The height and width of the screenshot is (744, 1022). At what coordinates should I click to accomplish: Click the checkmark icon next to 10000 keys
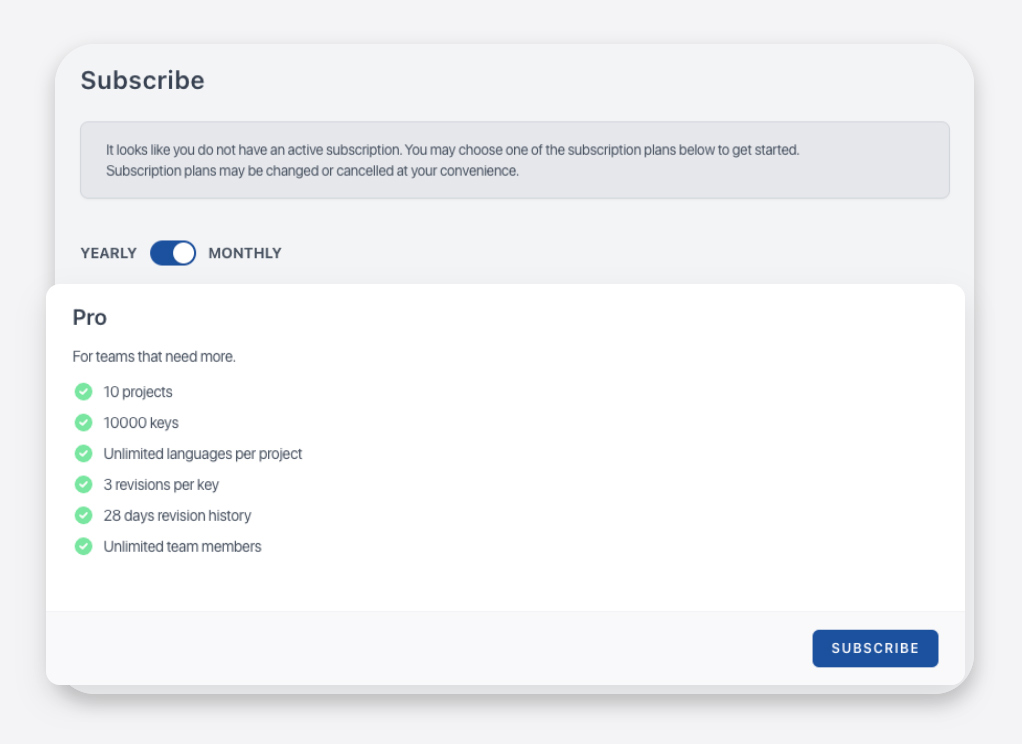(x=84, y=423)
